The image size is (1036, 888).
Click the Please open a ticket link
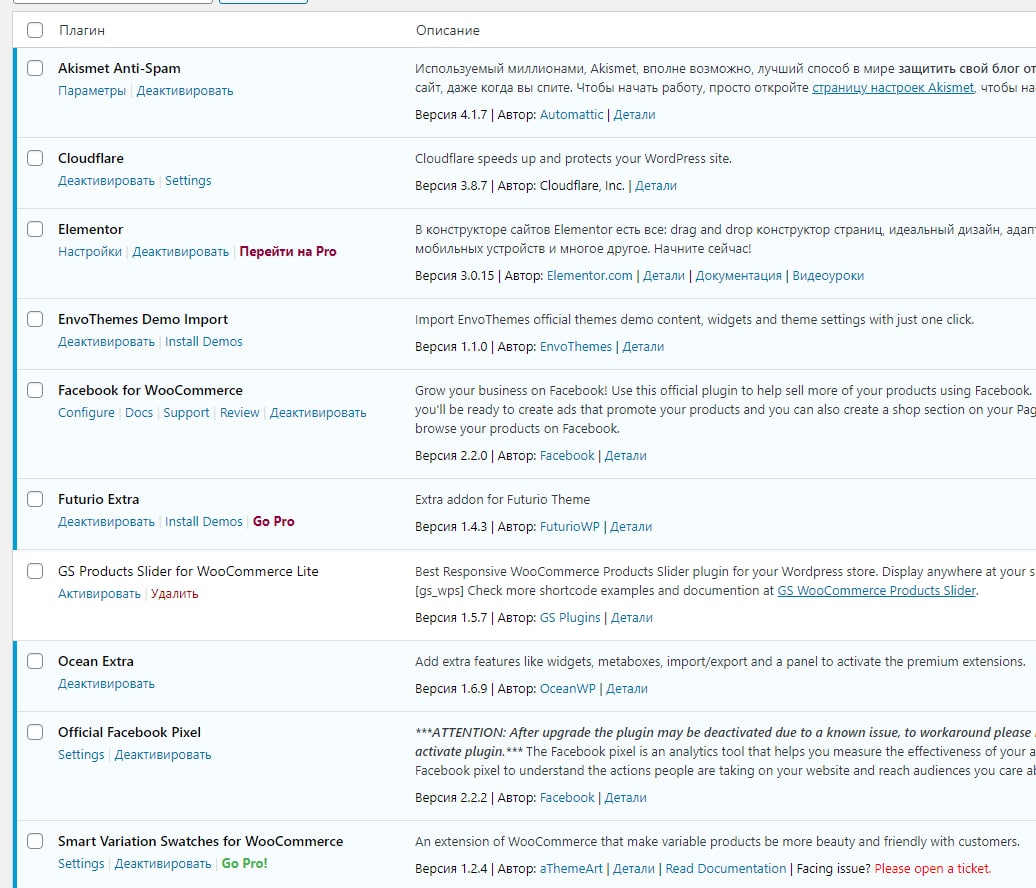[x=933, y=868]
